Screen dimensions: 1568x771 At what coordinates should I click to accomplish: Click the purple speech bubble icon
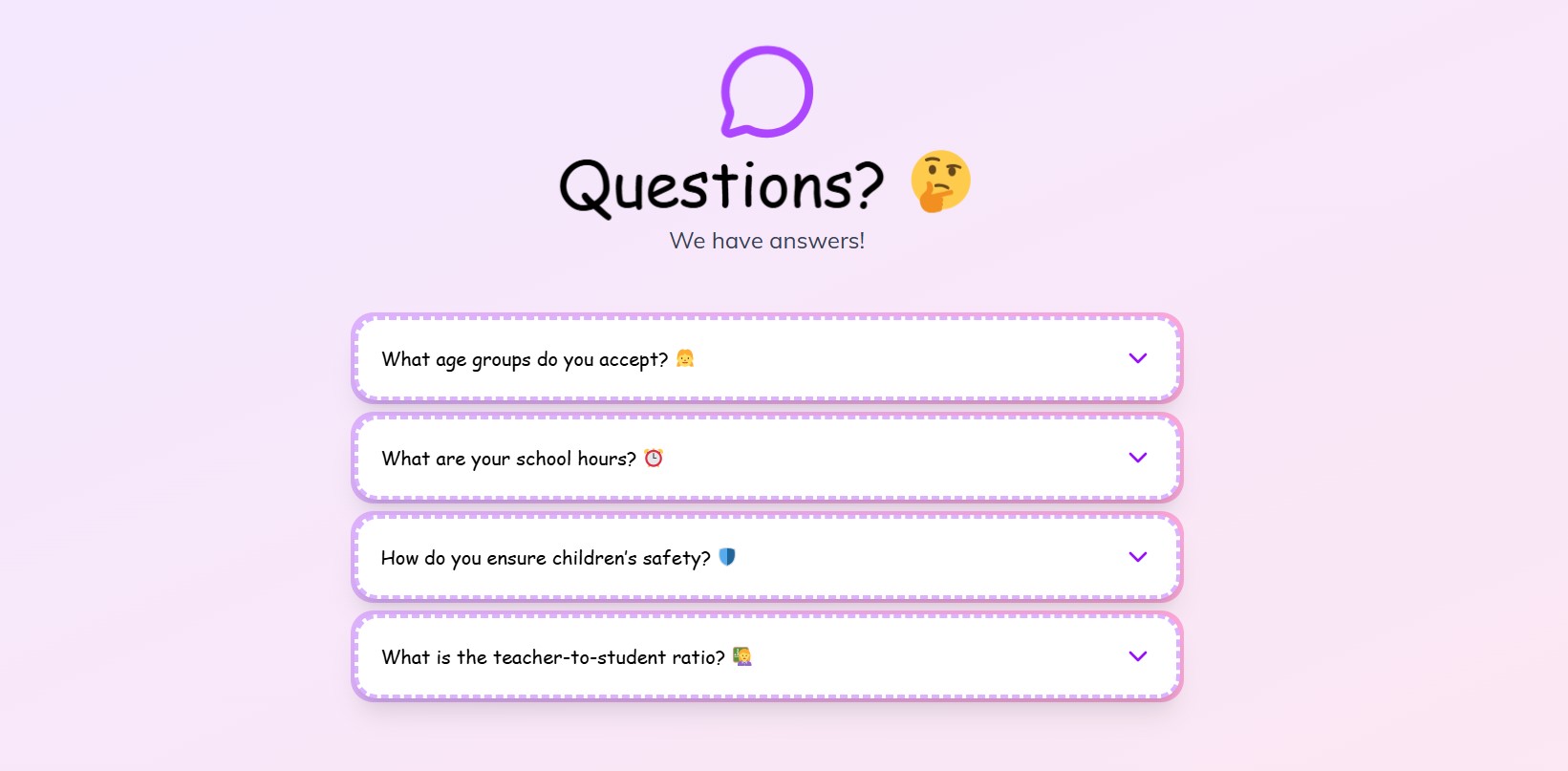(764, 91)
